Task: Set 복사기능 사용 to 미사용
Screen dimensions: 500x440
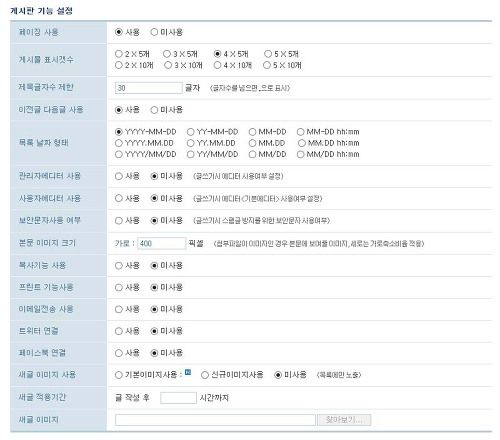Action: click(x=154, y=266)
